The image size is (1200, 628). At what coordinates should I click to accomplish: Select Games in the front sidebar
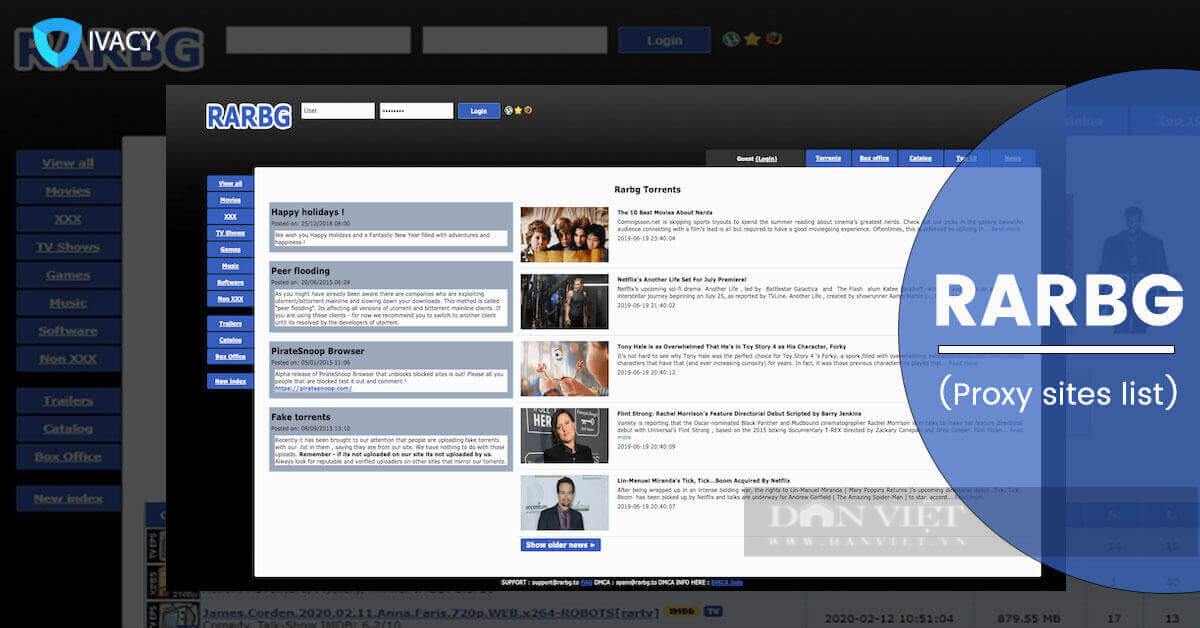230,249
